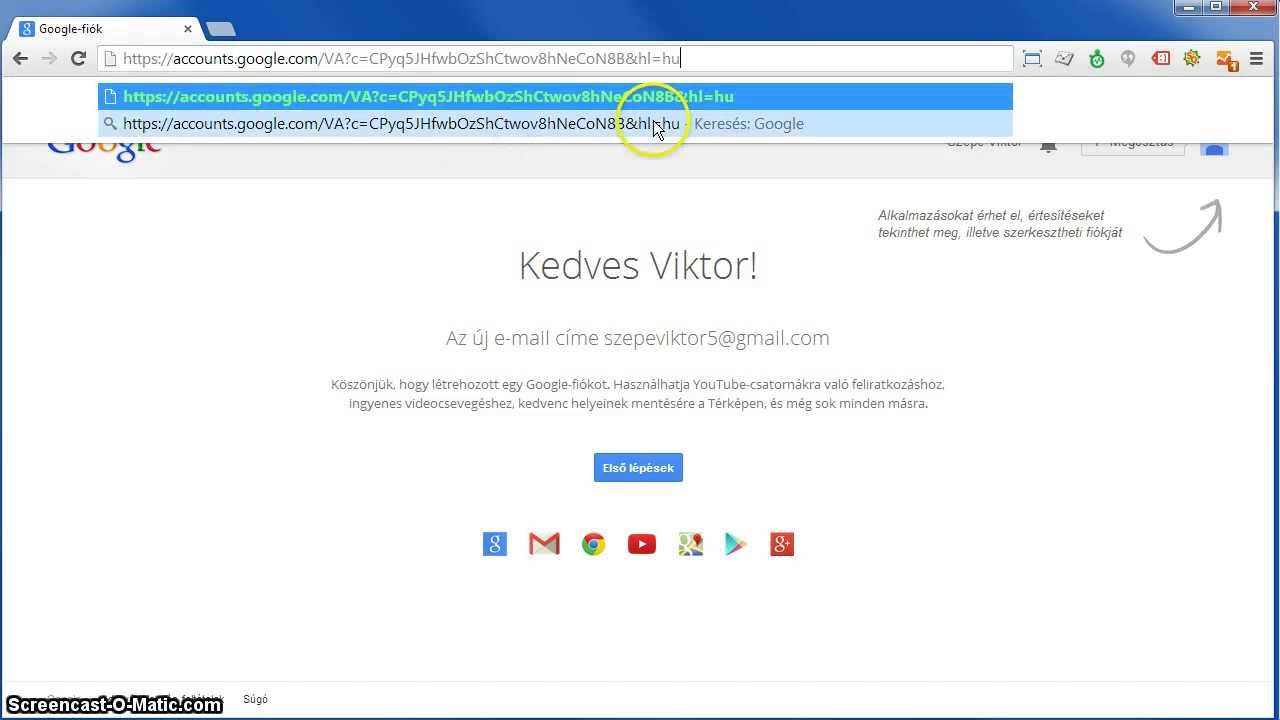Click the blue profile avatar icon

[1214, 148]
